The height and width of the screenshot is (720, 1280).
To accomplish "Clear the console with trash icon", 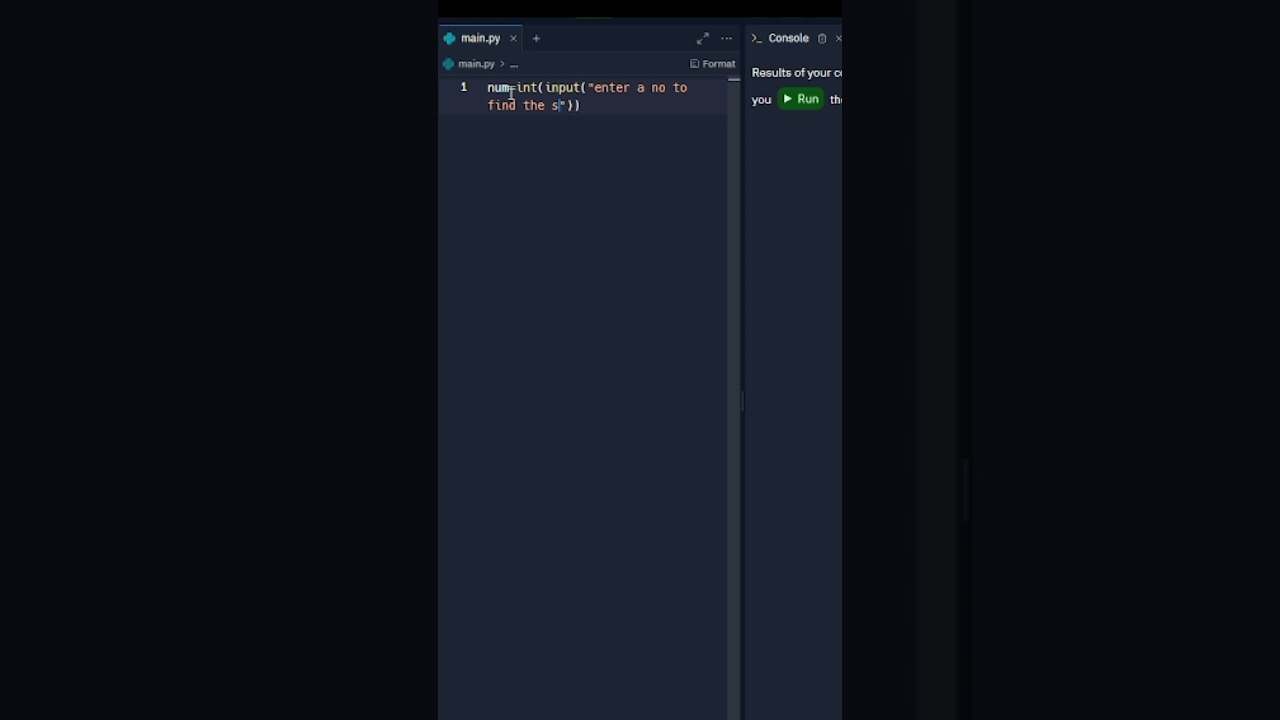I will click(x=822, y=39).
